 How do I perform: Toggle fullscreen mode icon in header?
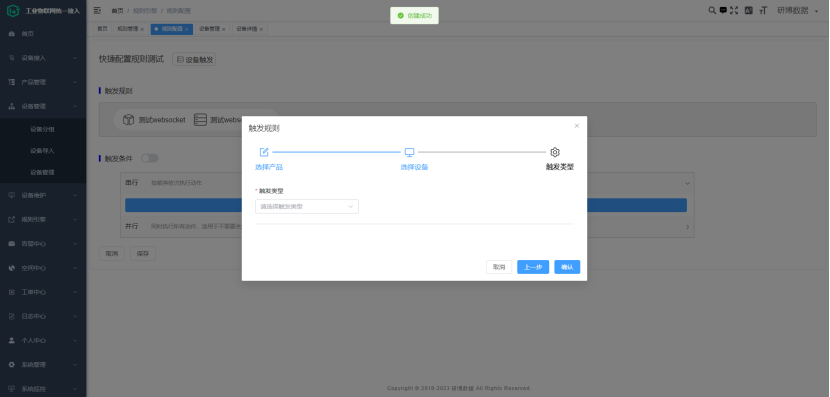(734, 10)
